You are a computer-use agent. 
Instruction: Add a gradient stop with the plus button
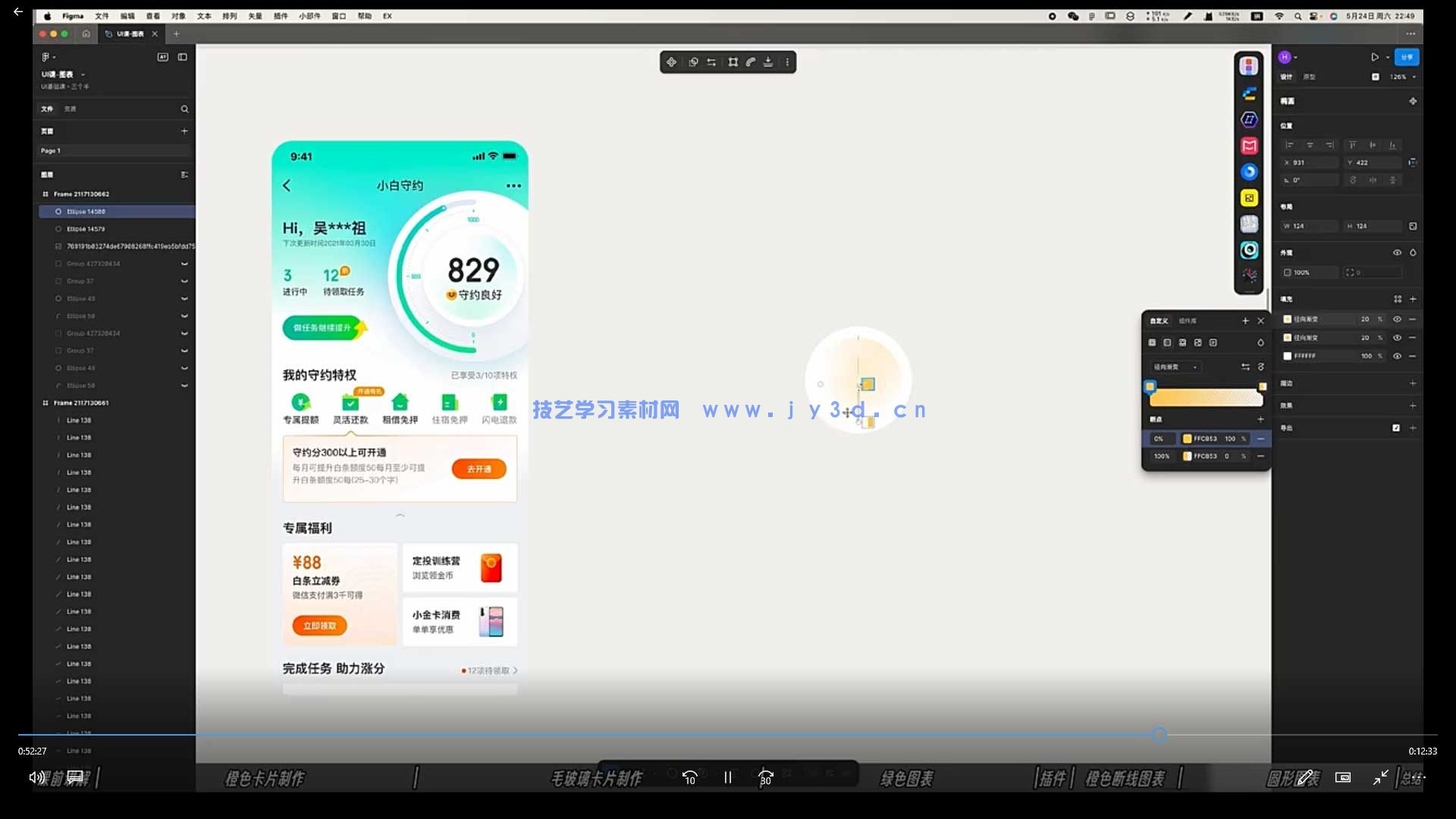tap(1261, 419)
